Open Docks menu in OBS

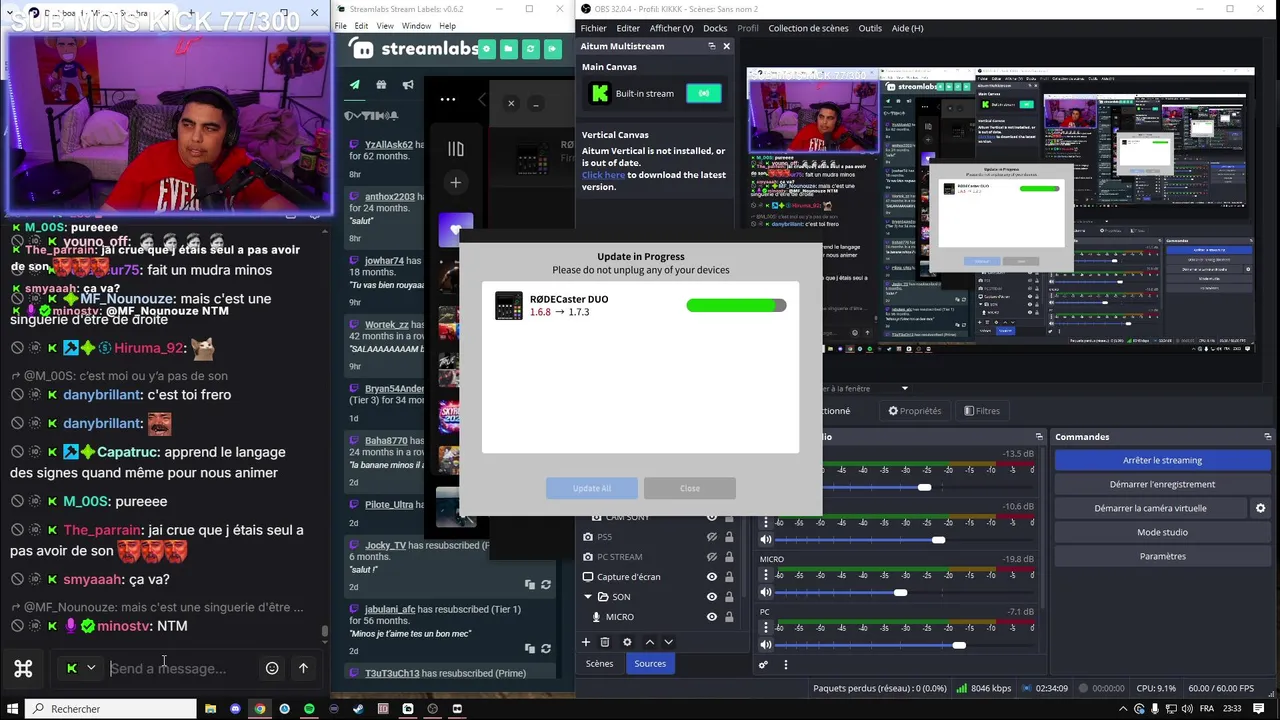coord(715,28)
